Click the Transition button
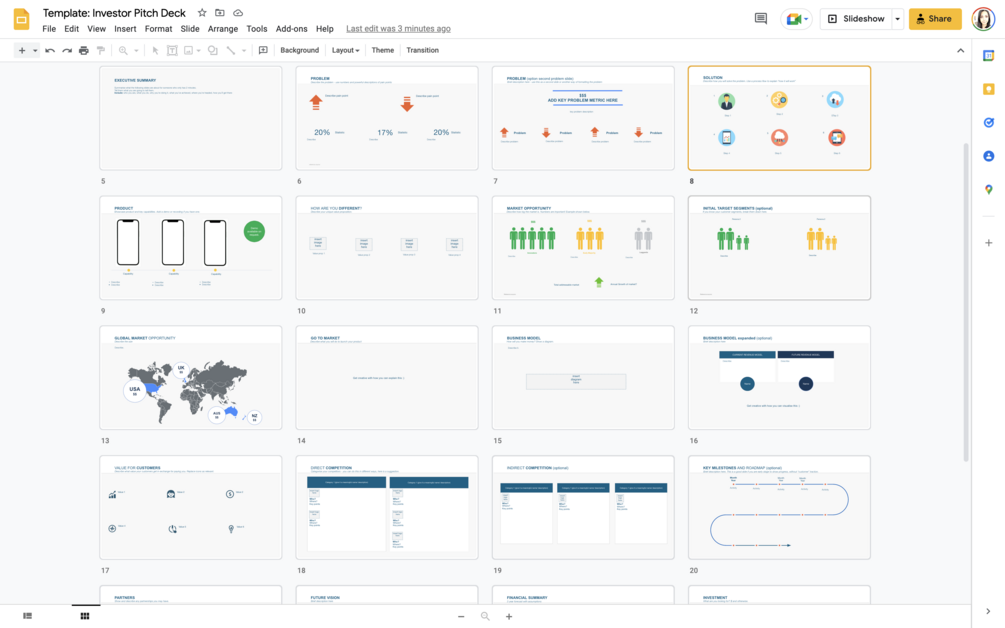 pyautogui.click(x=422, y=50)
